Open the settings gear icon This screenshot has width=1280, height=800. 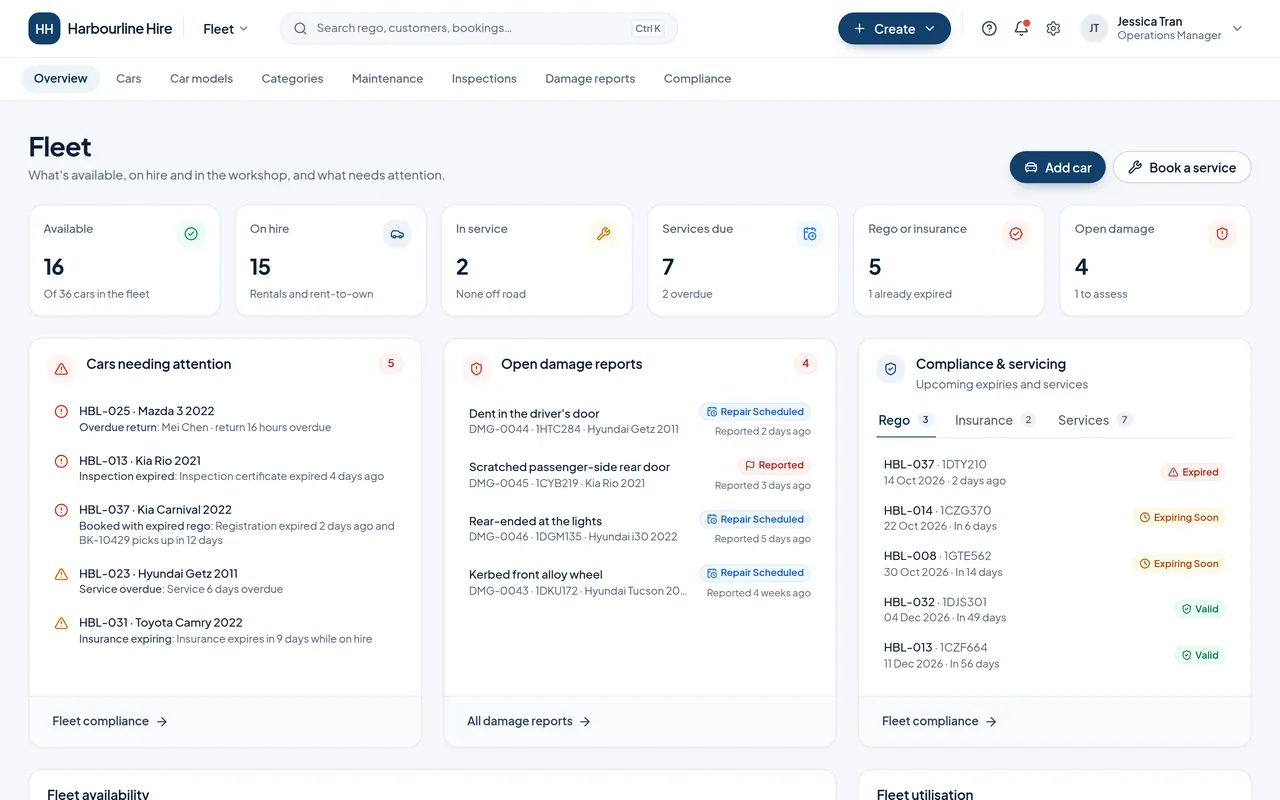click(1053, 29)
